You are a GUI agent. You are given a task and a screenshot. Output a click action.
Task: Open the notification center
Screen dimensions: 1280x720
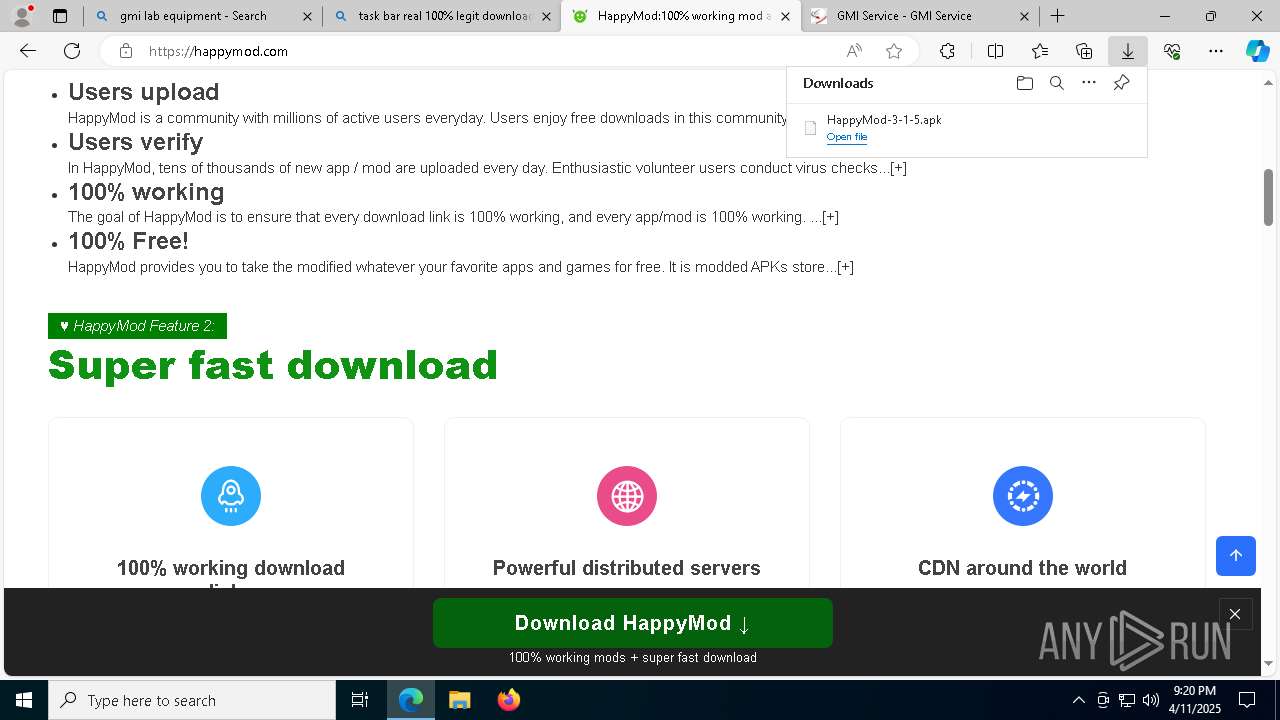click(1247, 700)
